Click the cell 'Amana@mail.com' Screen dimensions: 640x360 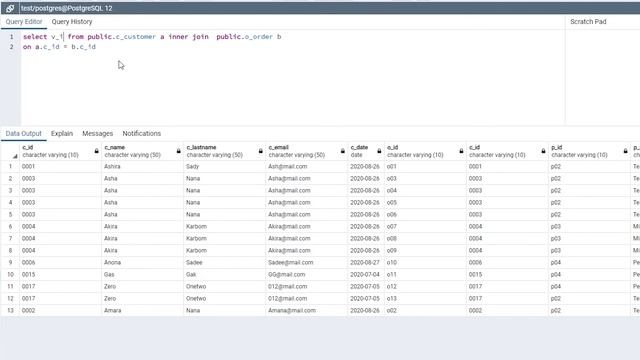tap(307, 311)
